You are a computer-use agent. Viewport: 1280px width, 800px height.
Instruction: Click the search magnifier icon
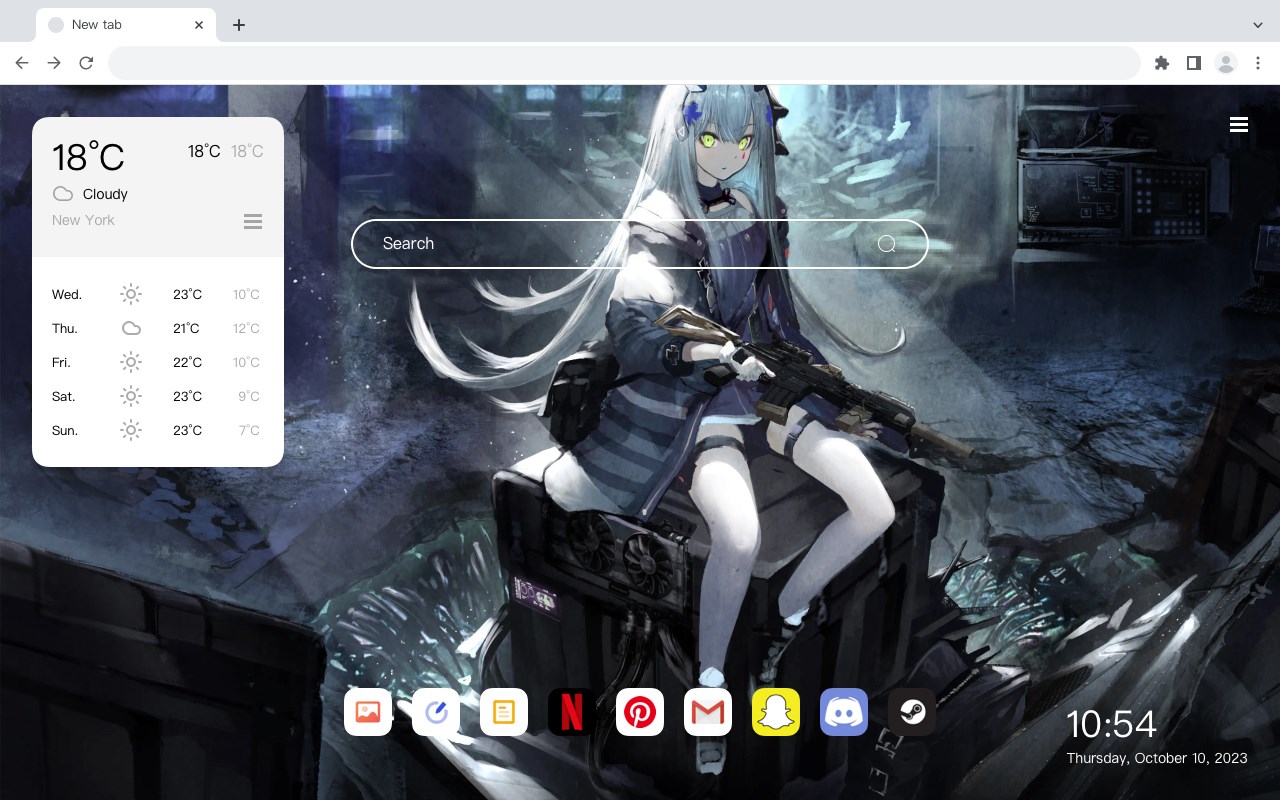click(887, 244)
